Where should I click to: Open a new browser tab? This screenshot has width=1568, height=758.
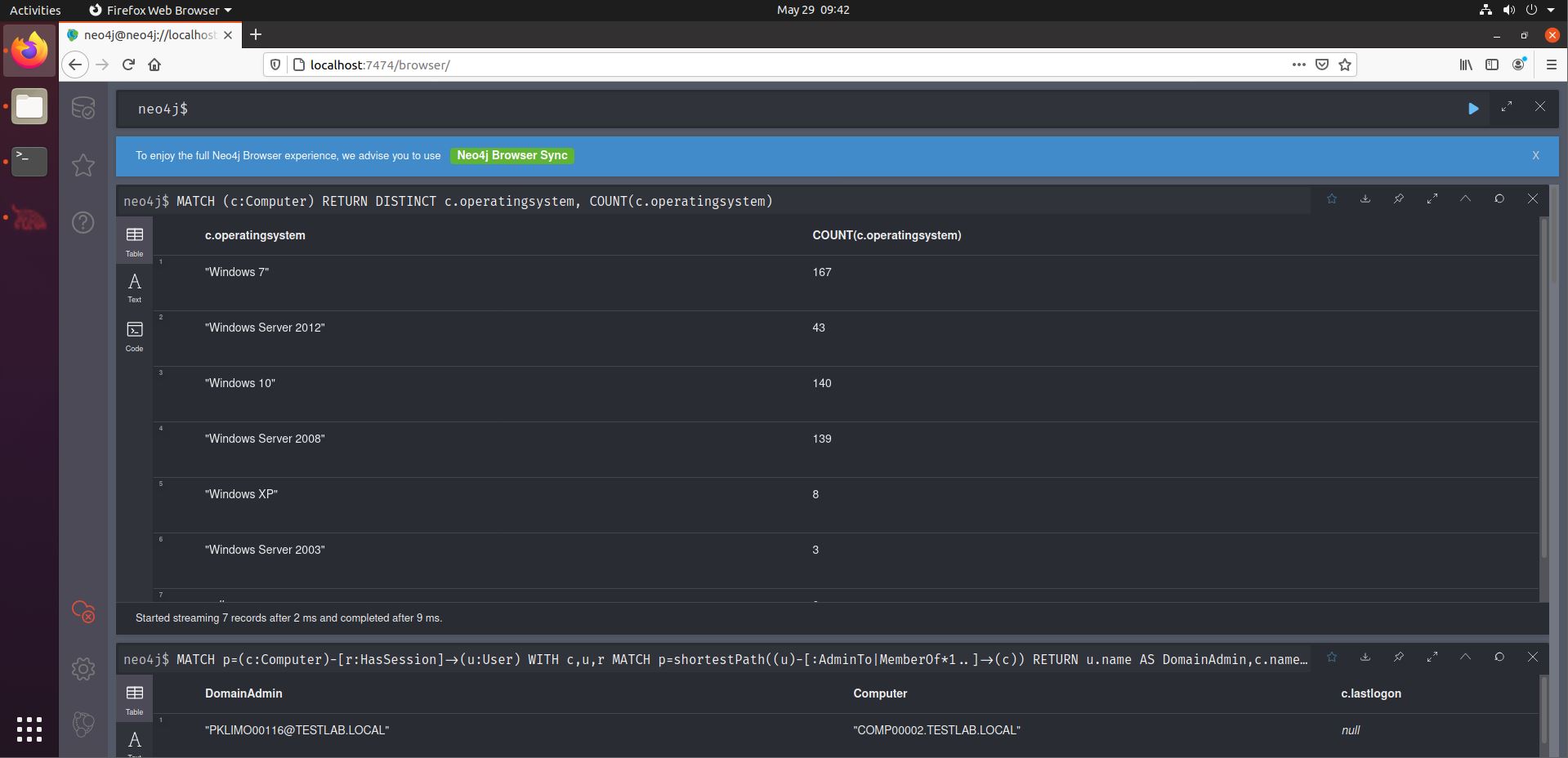[x=256, y=34]
